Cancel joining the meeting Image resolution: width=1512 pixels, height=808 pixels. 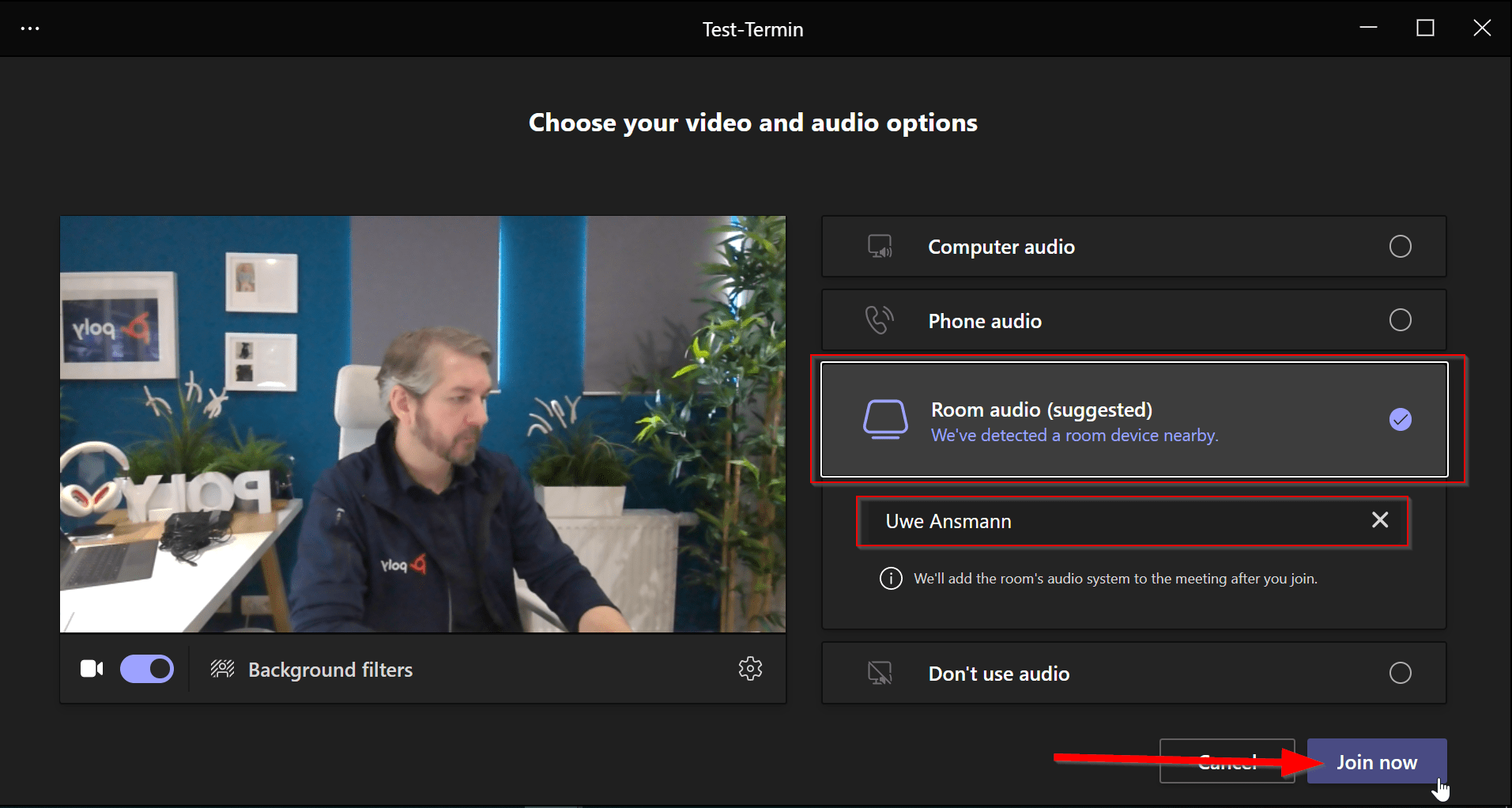click(x=1227, y=761)
